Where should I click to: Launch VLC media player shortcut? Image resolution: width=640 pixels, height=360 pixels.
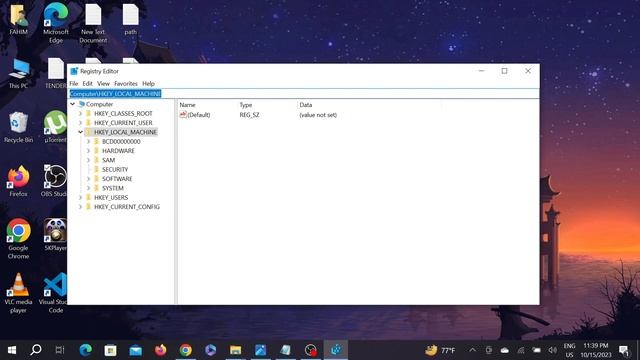18,293
